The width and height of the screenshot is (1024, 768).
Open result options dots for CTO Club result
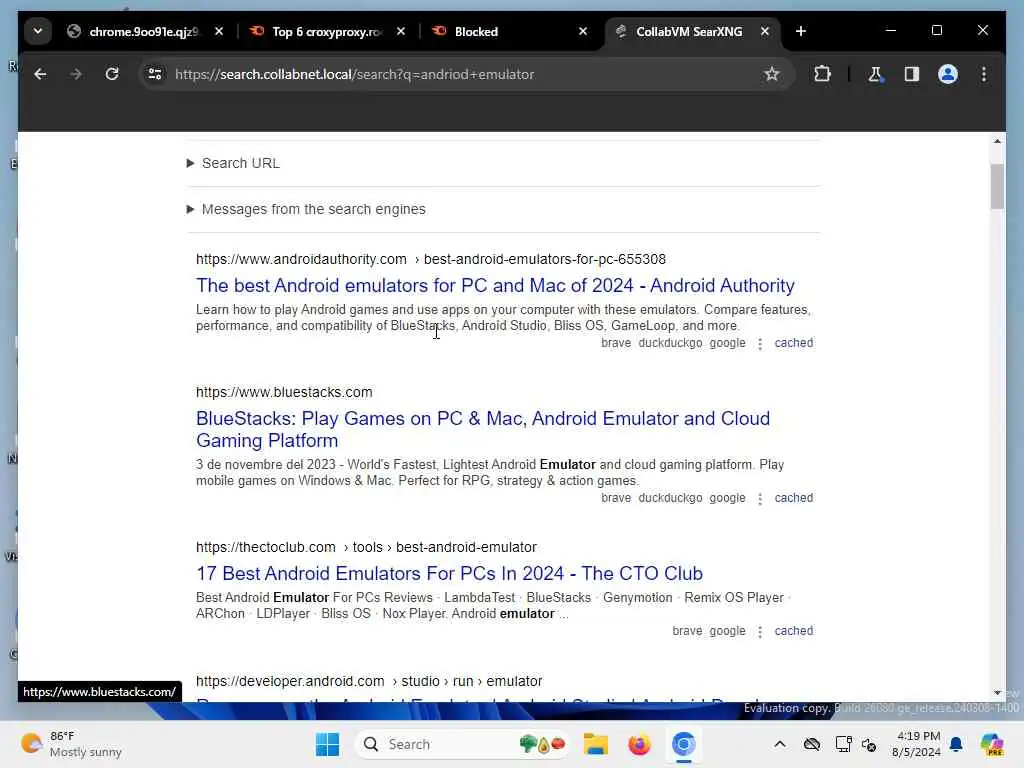760,632
